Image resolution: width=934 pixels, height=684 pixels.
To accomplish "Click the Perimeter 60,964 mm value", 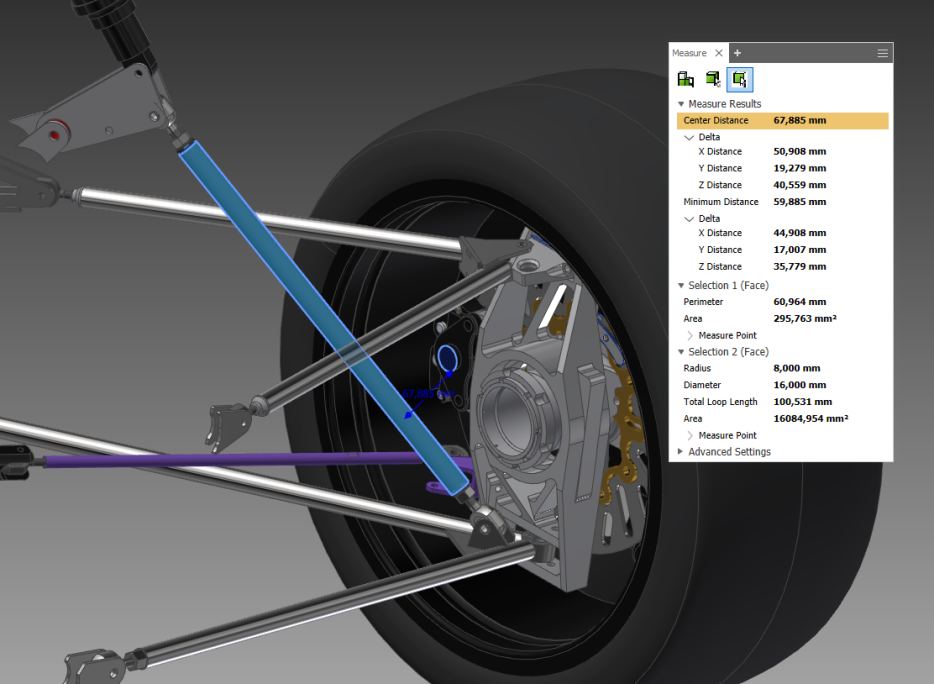I will [799, 302].
